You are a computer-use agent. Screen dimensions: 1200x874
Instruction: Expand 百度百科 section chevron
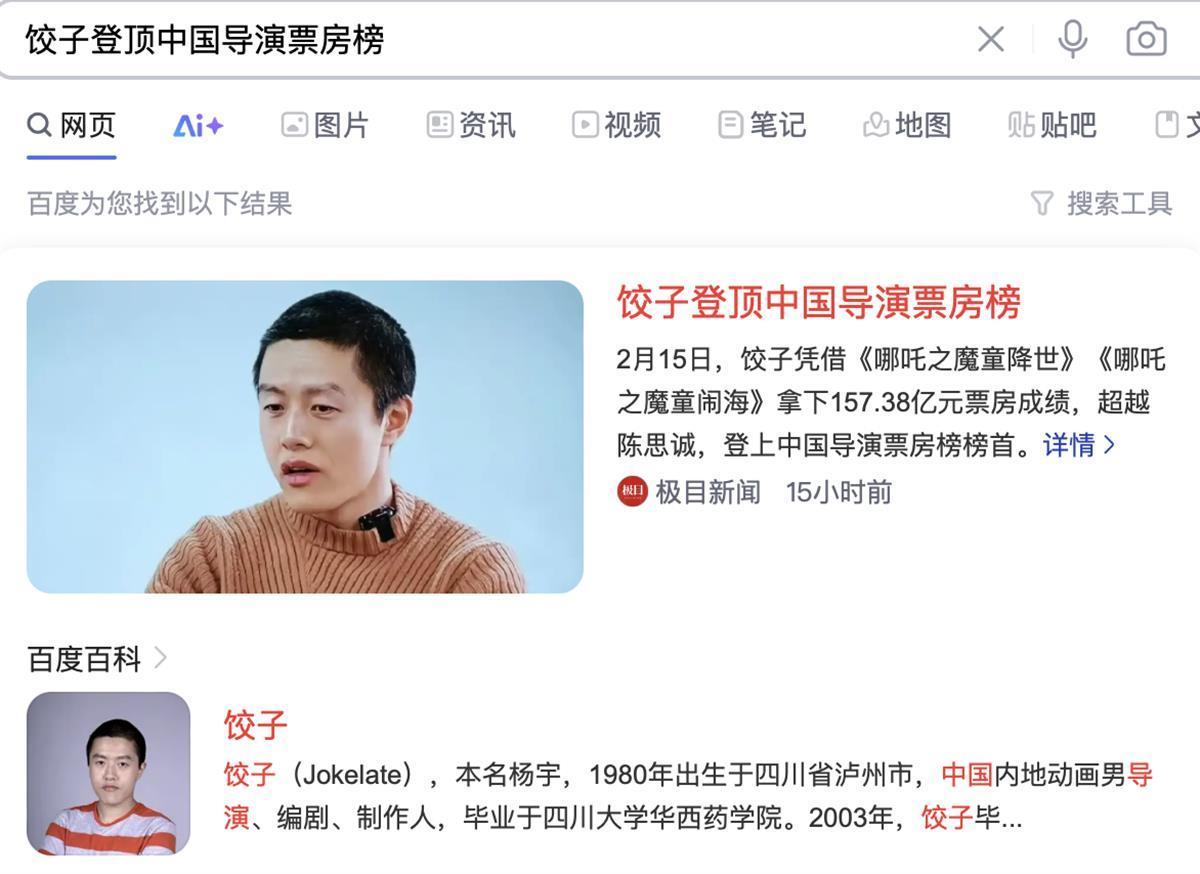click(160, 658)
